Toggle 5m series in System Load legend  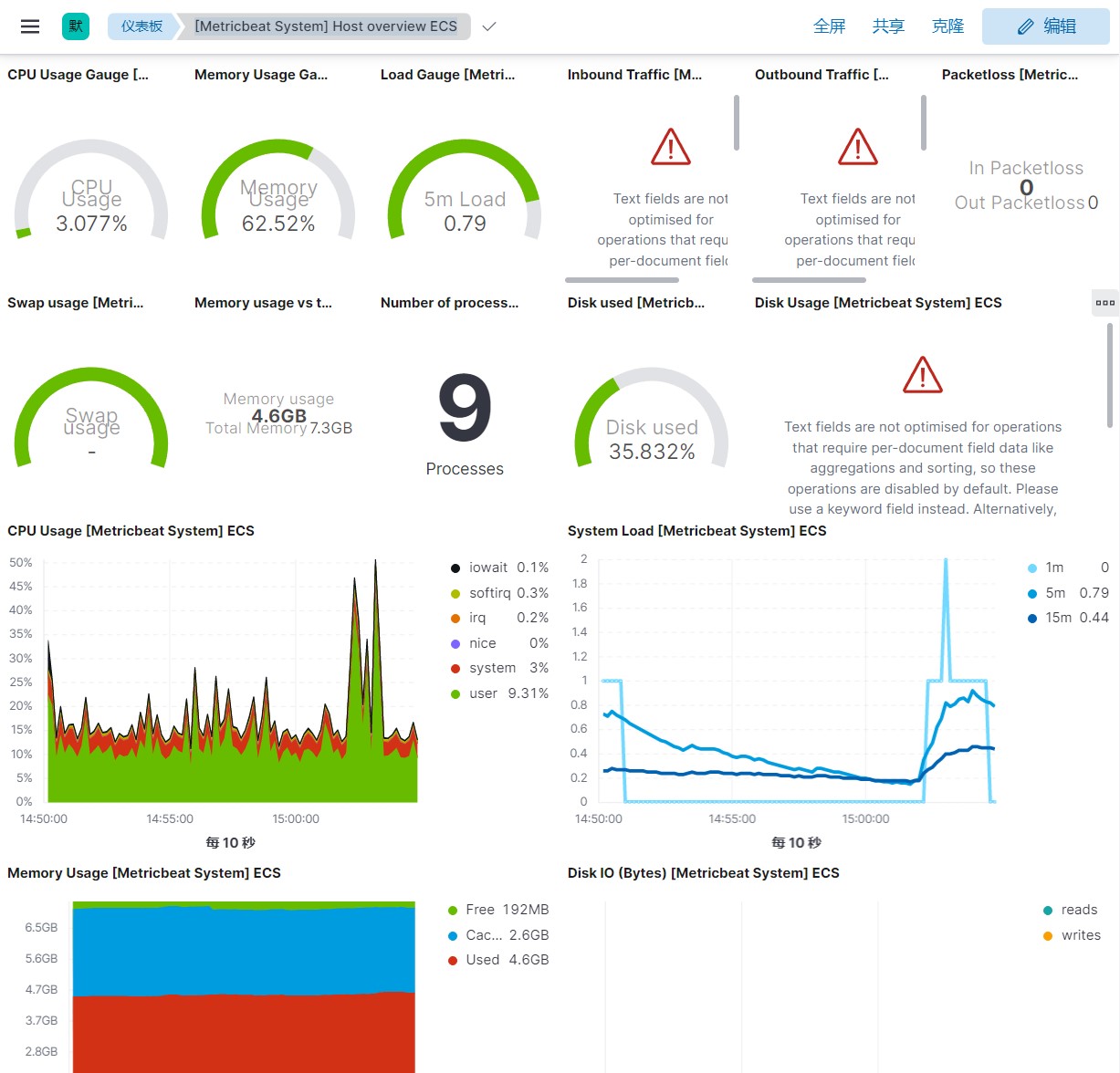1068,593
